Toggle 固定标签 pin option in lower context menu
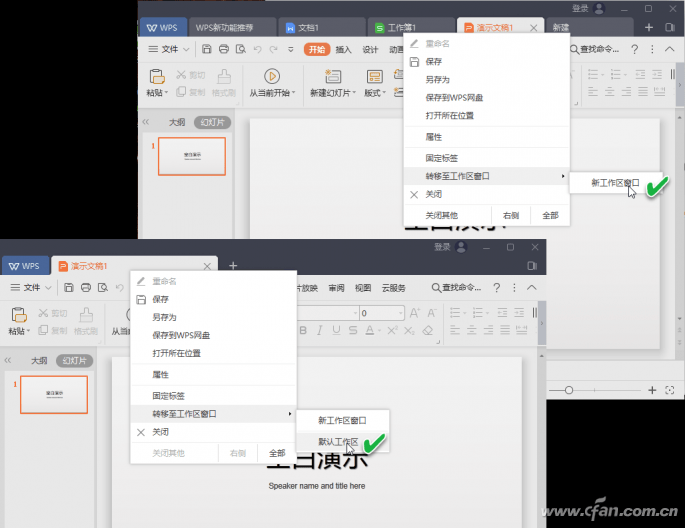The height and width of the screenshot is (528, 685). (168, 395)
